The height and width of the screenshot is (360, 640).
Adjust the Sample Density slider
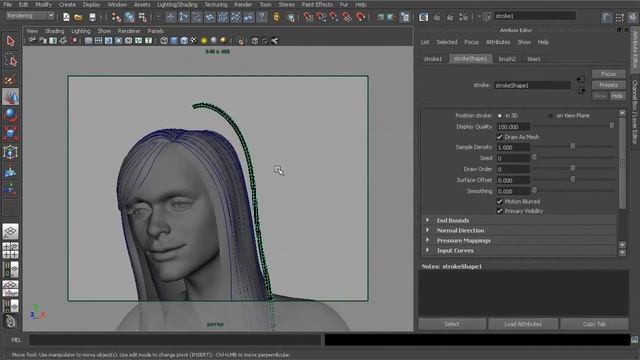pos(573,147)
